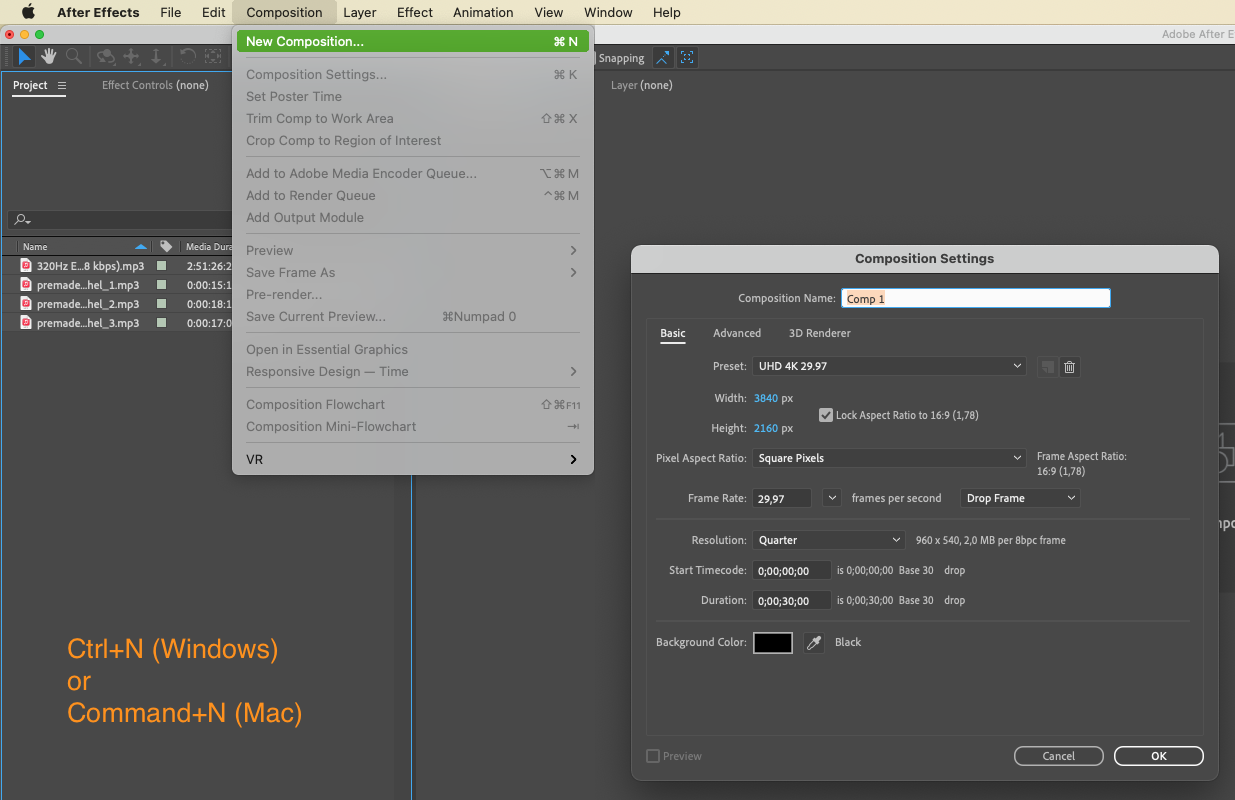1235x800 pixels.
Task: Toggle Lock Aspect Ratio to 16:9 checkbox
Action: click(x=826, y=415)
